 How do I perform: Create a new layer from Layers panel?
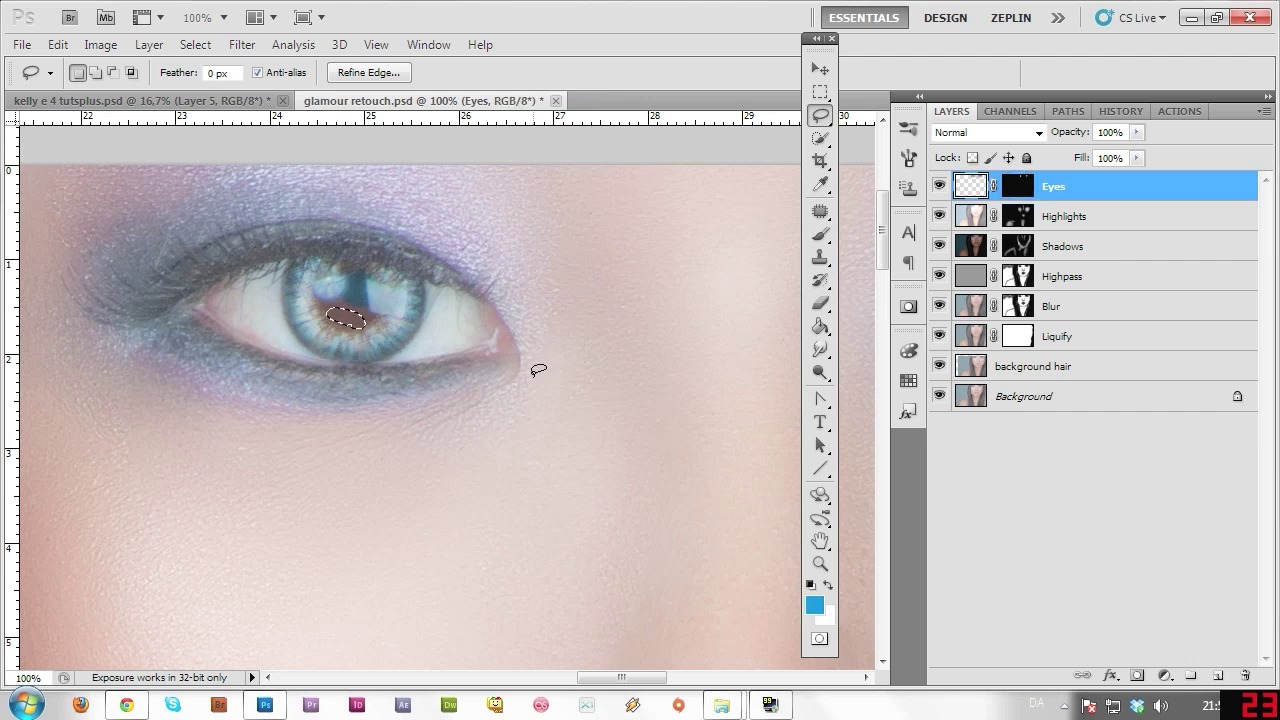[x=1218, y=676]
